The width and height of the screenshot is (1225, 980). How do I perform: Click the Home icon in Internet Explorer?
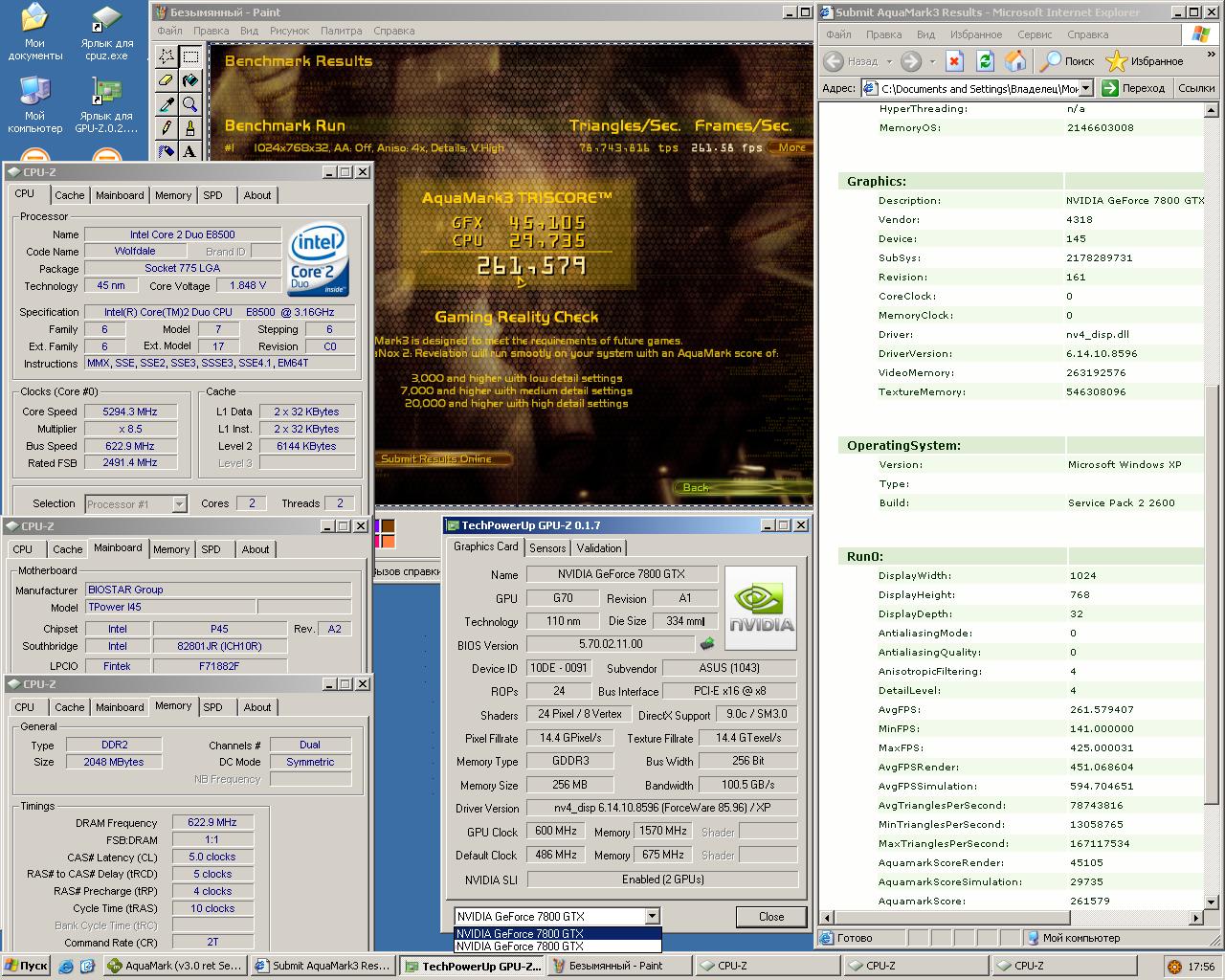[x=1015, y=61]
